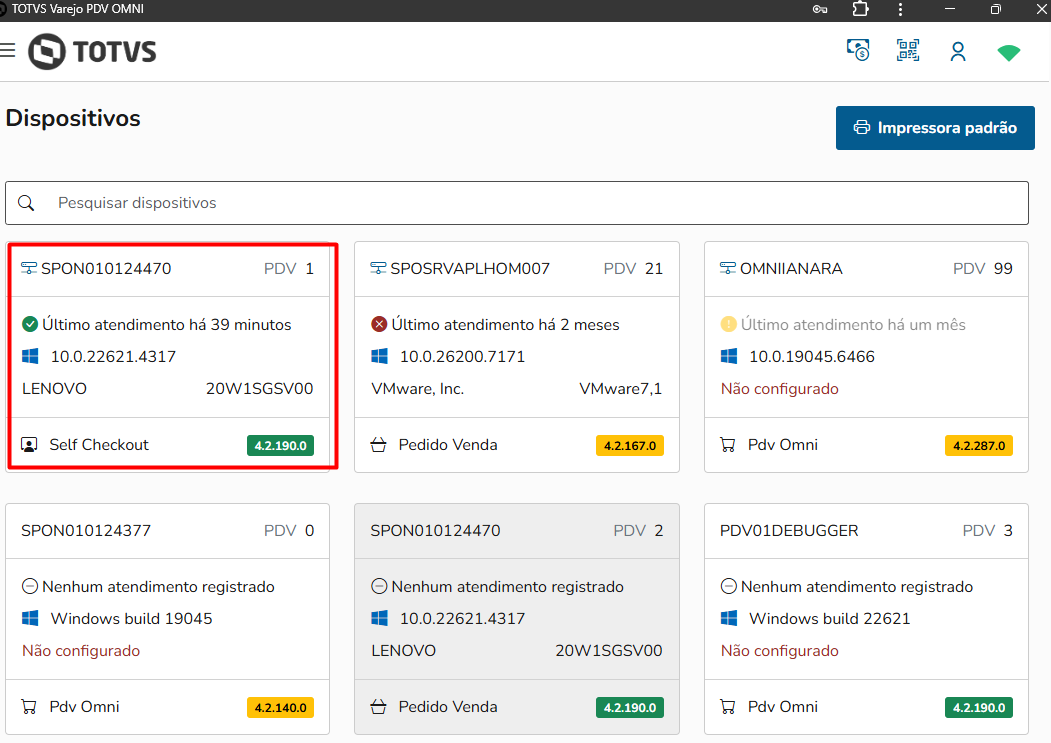
Task: Select the PDV01DEBUGGER device title
Action: [789, 530]
